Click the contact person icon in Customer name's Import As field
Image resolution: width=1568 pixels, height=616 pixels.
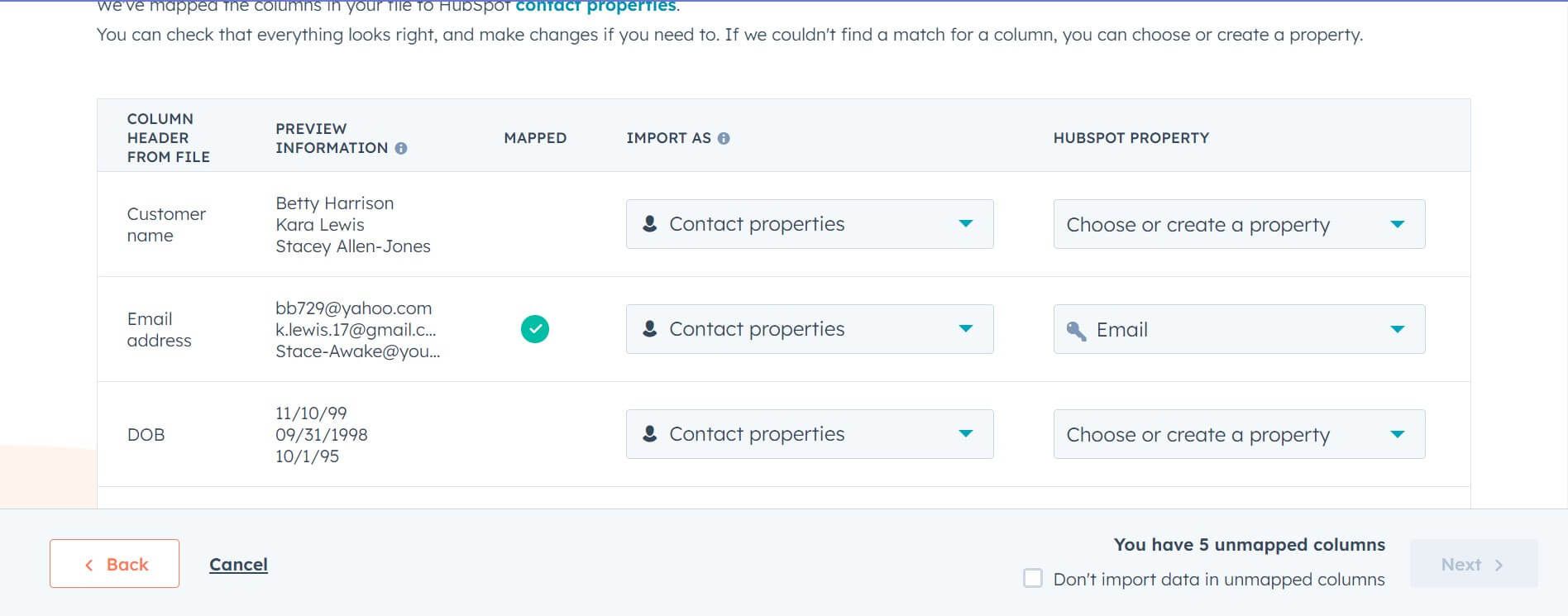[648, 223]
